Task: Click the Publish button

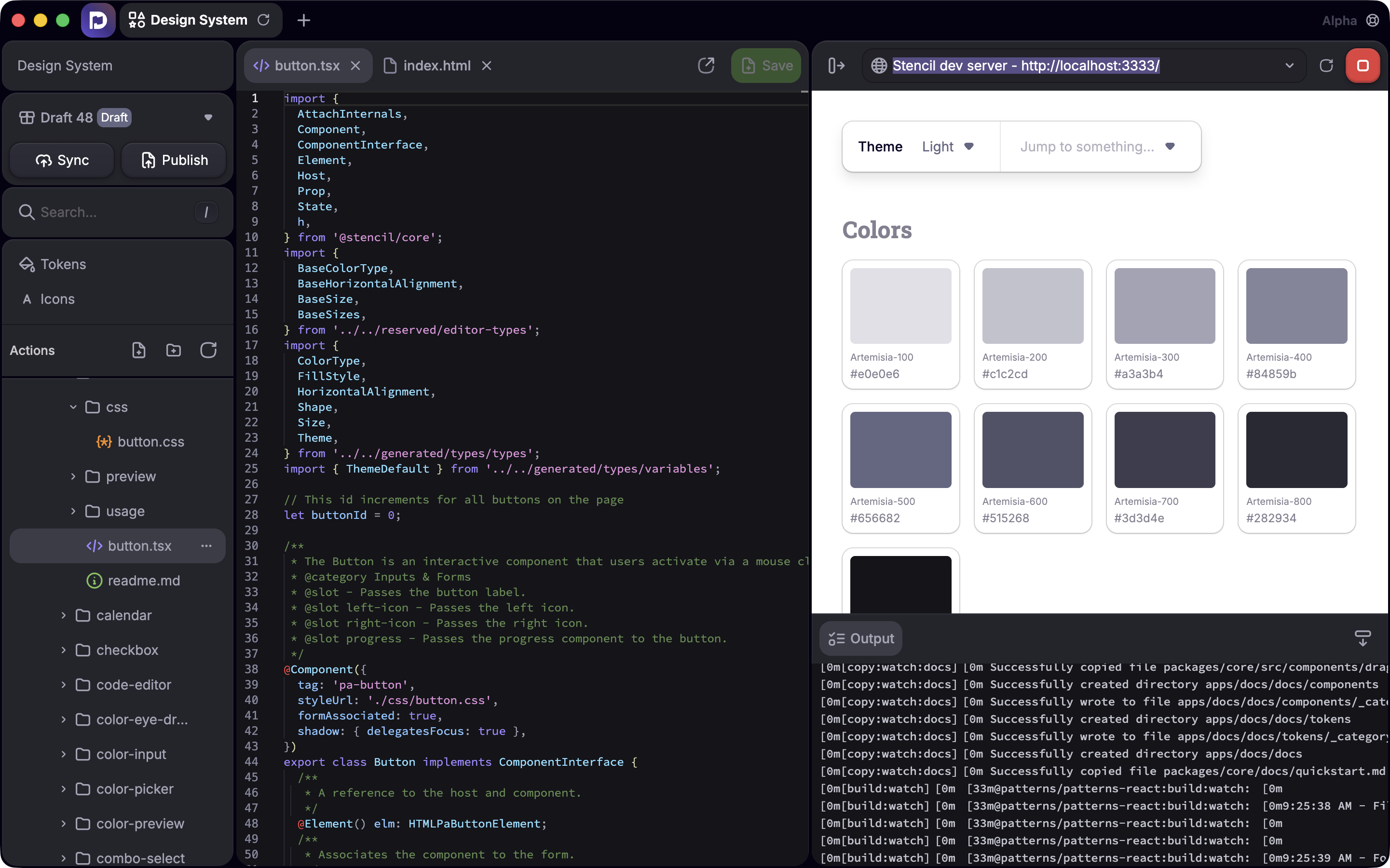Action: pos(174,160)
